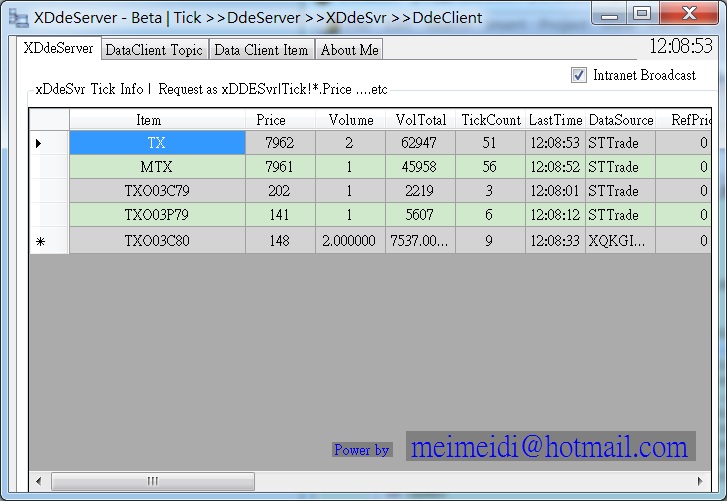
Task: Click the DataSource column header
Action: click(x=620, y=120)
